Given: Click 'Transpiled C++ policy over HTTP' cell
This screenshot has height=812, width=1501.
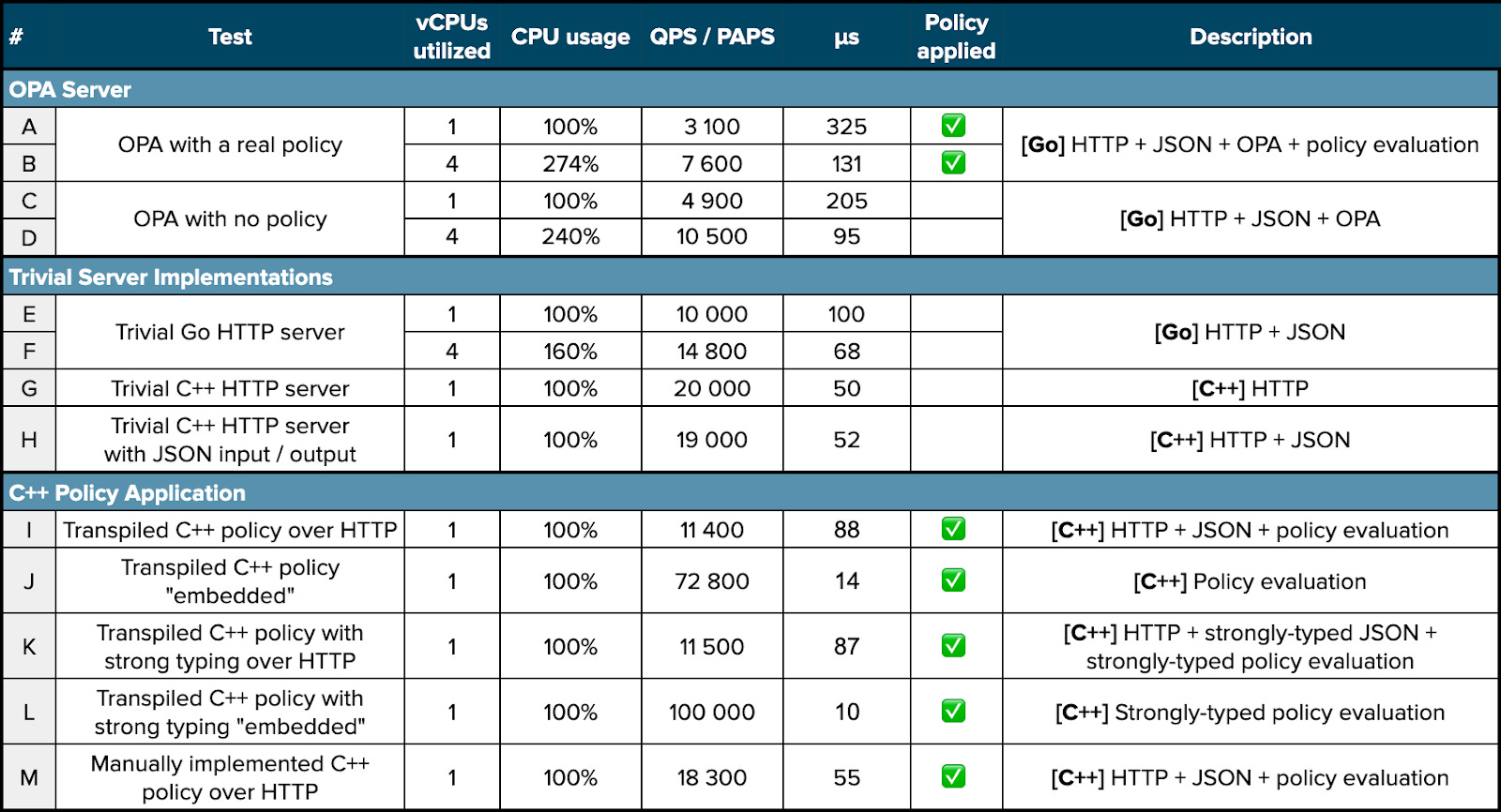Looking at the screenshot, I should point(230,530).
